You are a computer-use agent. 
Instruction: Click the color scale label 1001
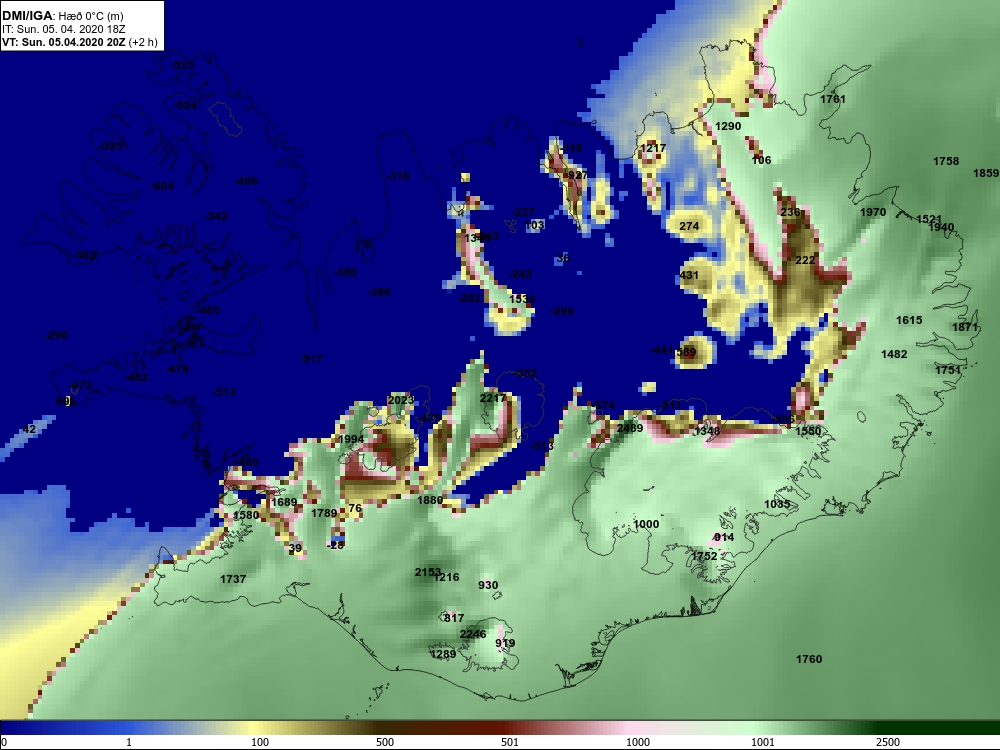click(x=763, y=742)
